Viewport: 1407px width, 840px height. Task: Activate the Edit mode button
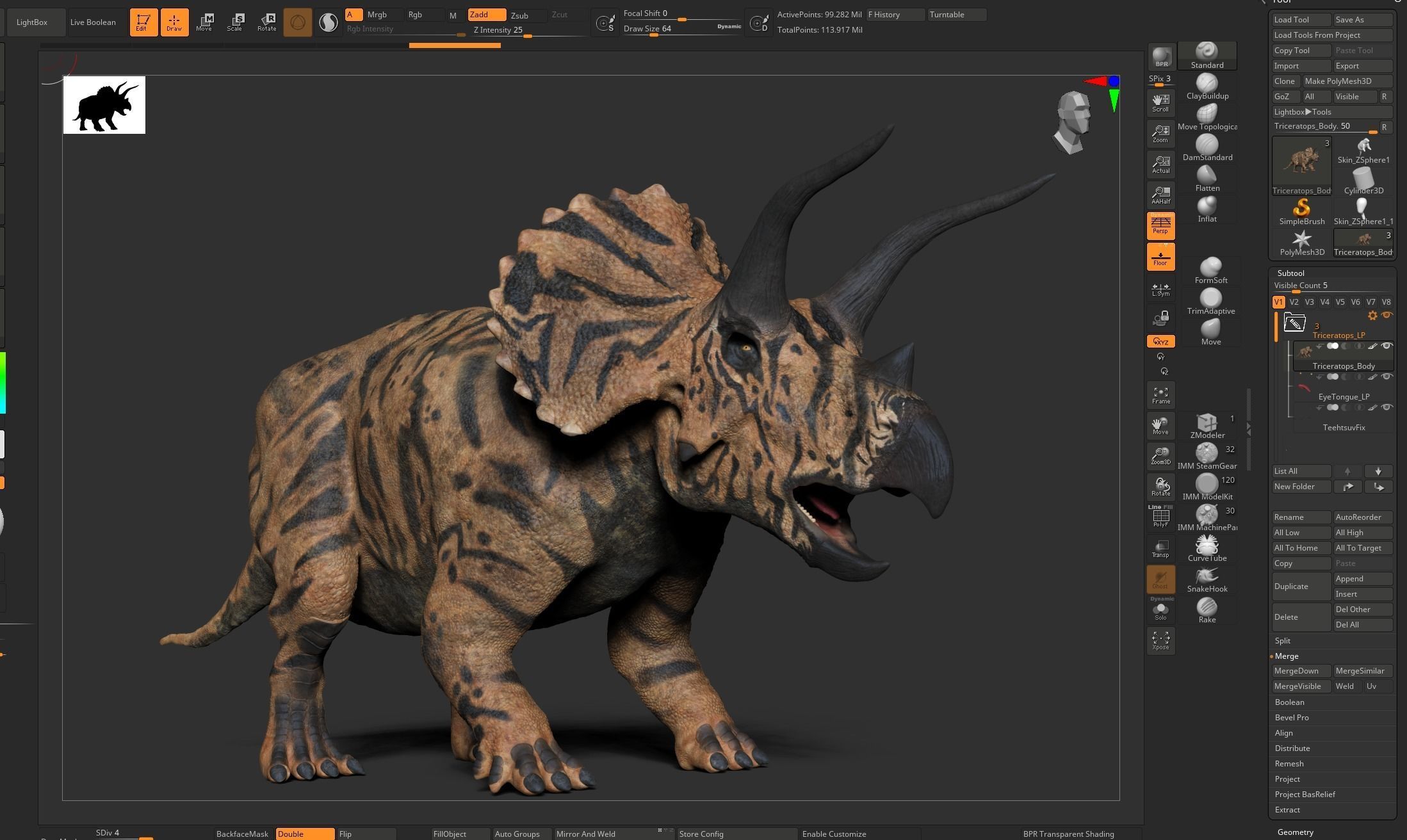[143, 22]
